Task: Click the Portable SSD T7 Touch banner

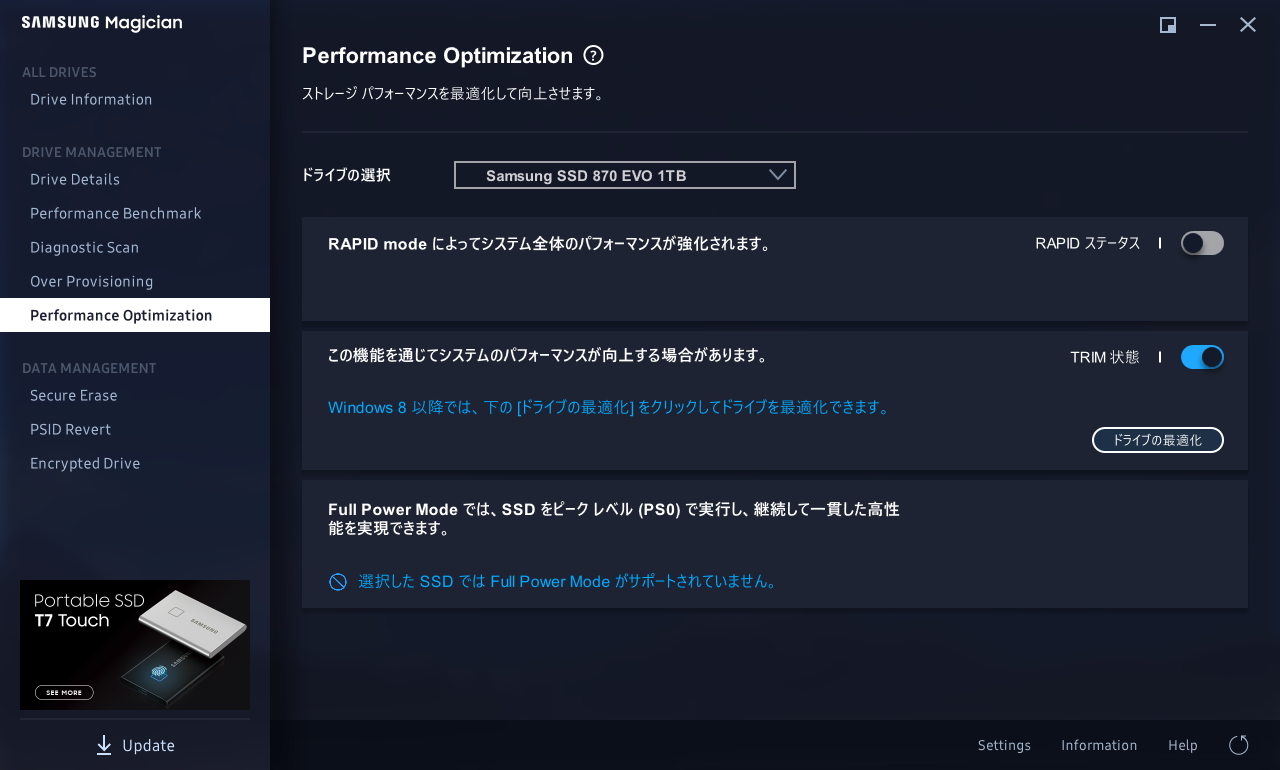Action: (x=135, y=645)
